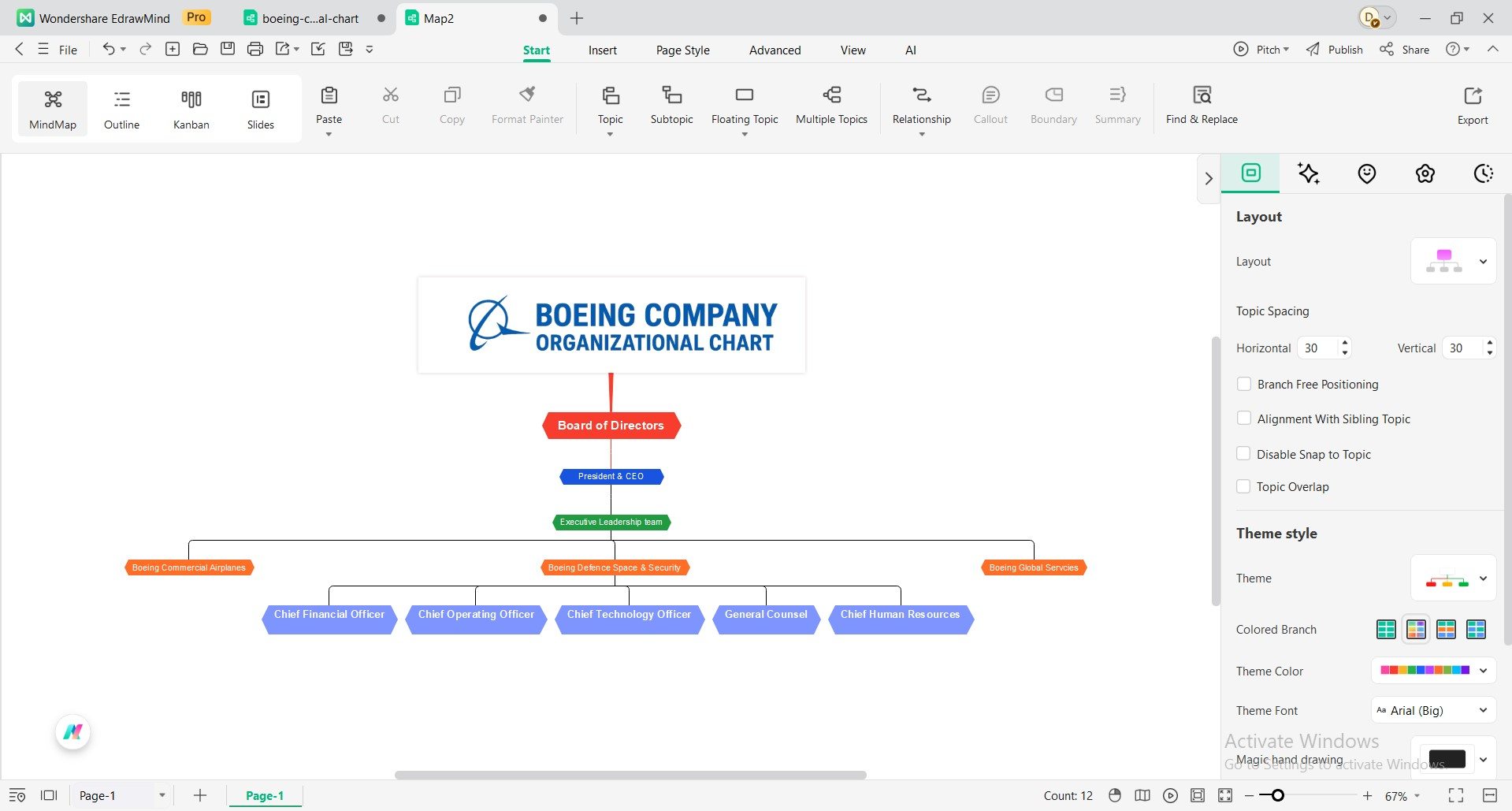Viewport: 1512px width, 811px height.
Task: Open the AI menu
Action: (x=910, y=50)
